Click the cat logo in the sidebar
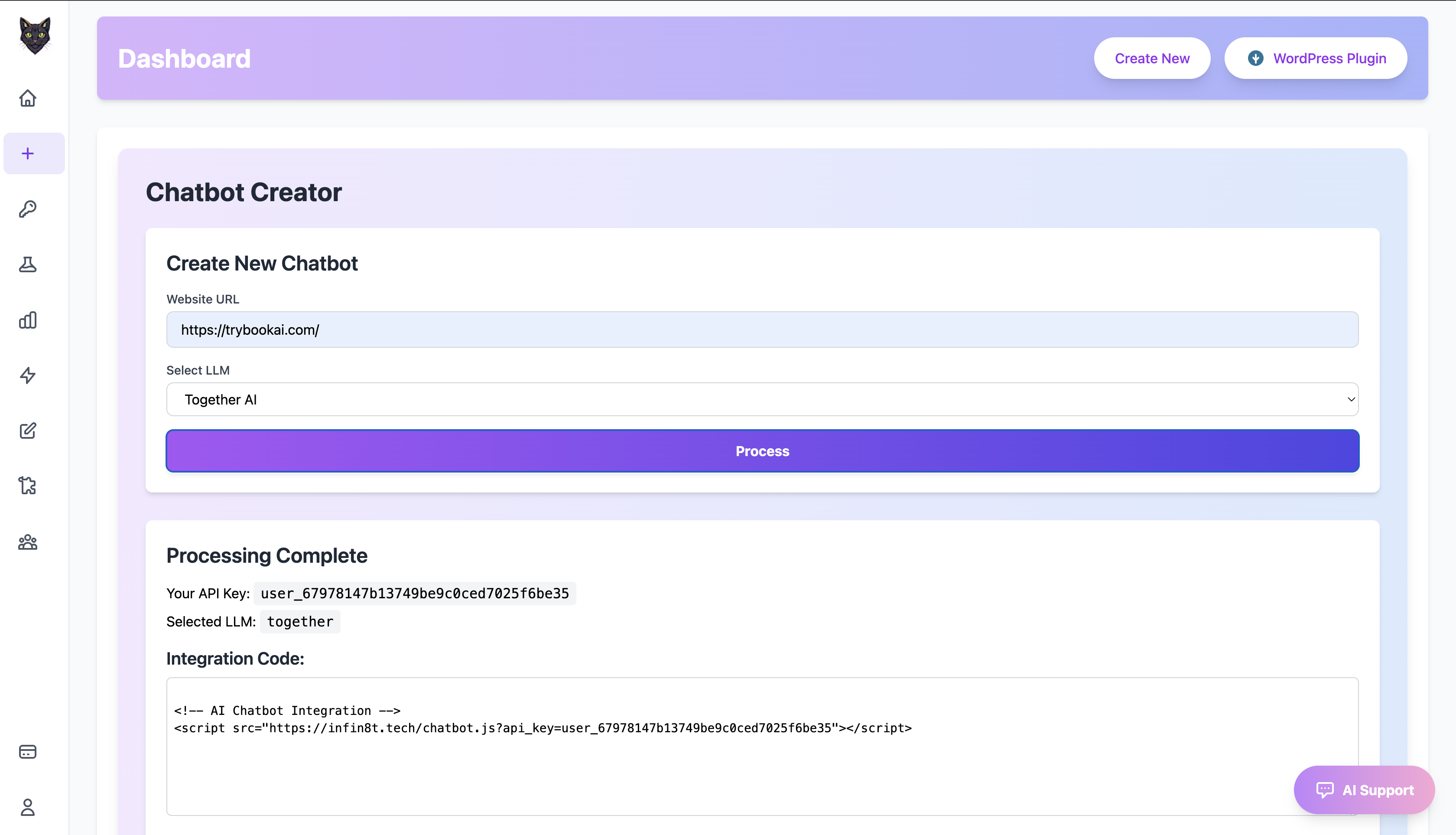The height and width of the screenshot is (835, 1456). (34, 36)
